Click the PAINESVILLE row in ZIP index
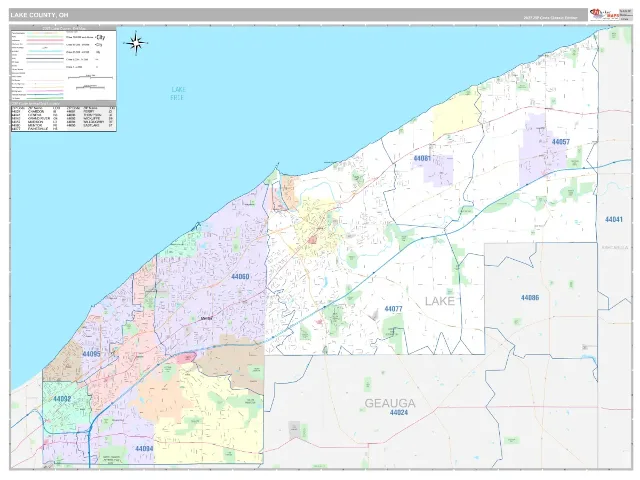Screen dimensions: 640x480 click(36, 129)
